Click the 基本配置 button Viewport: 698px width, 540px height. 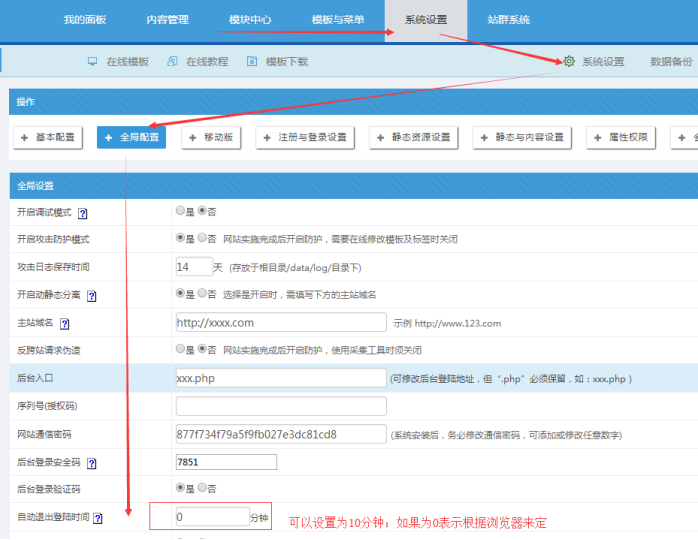tap(49, 137)
